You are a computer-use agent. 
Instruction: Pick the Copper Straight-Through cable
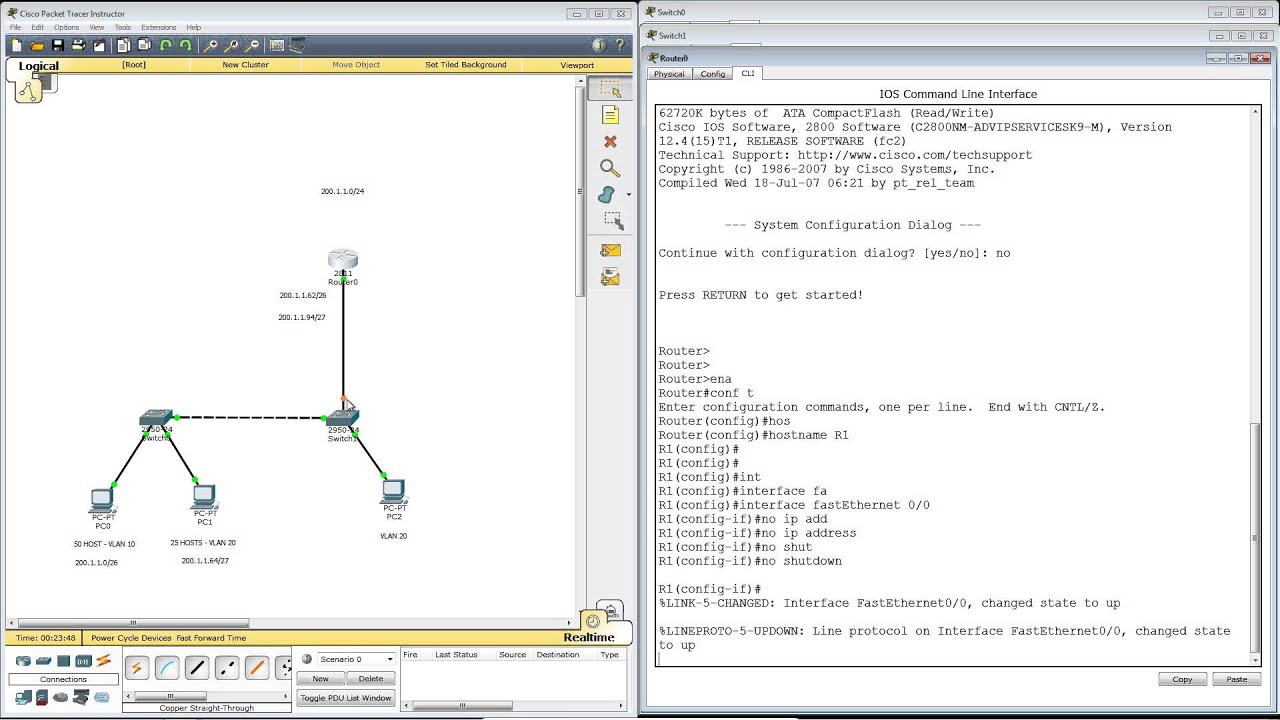click(x=197, y=668)
